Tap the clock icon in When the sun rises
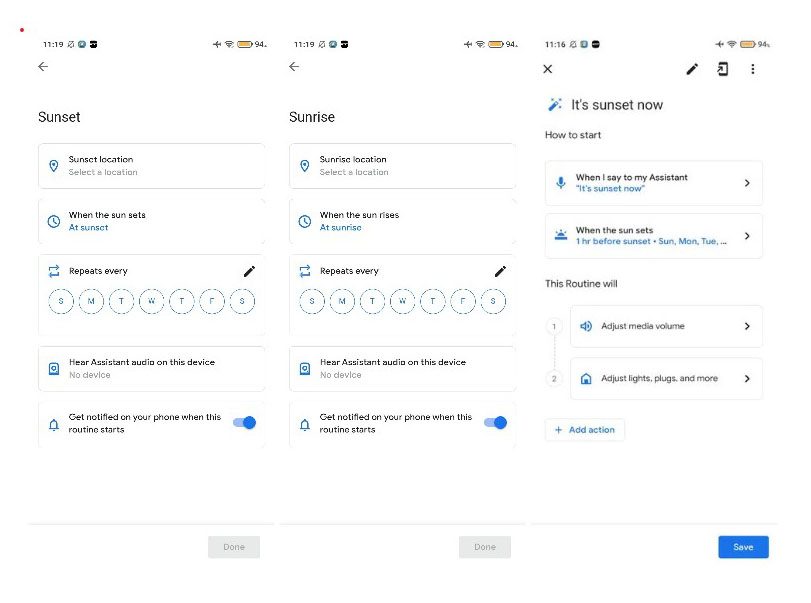Screen dimensions: 811x603 pos(305,221)
